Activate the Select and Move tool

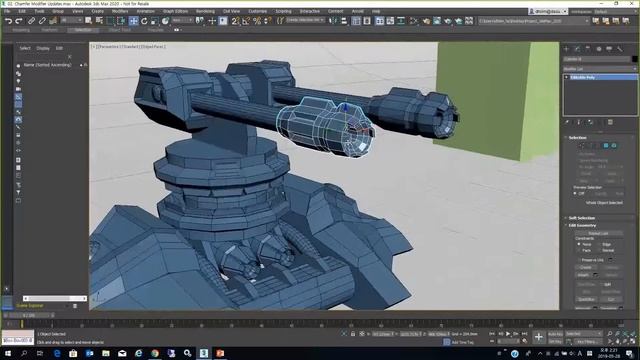(133, 21)
